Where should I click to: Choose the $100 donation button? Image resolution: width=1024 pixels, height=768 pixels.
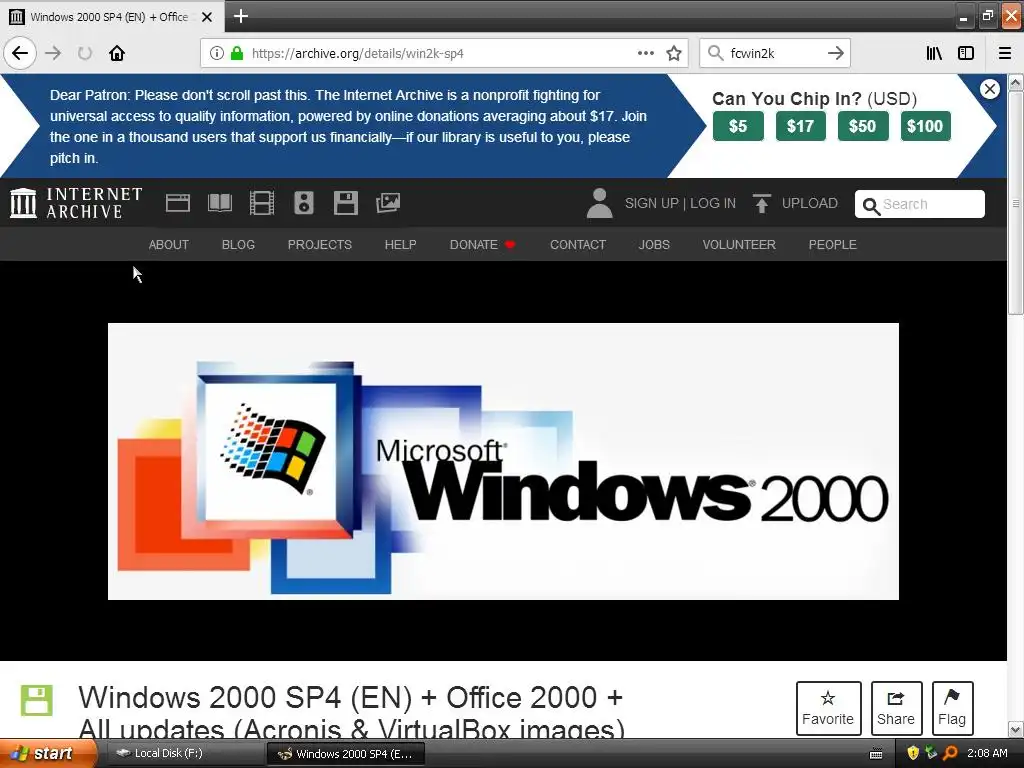pos(925,126)
